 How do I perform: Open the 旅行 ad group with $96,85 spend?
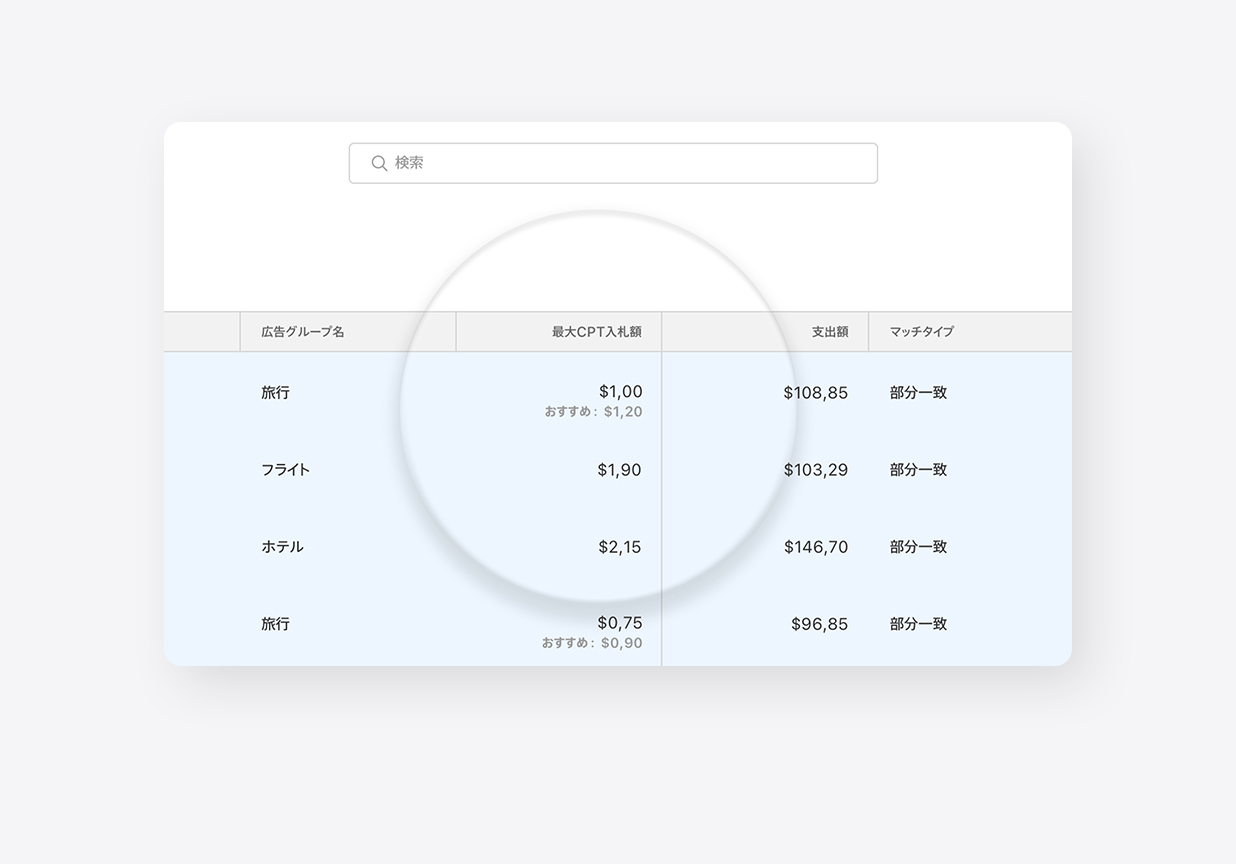pyautogui.click(x=275, y=624)
